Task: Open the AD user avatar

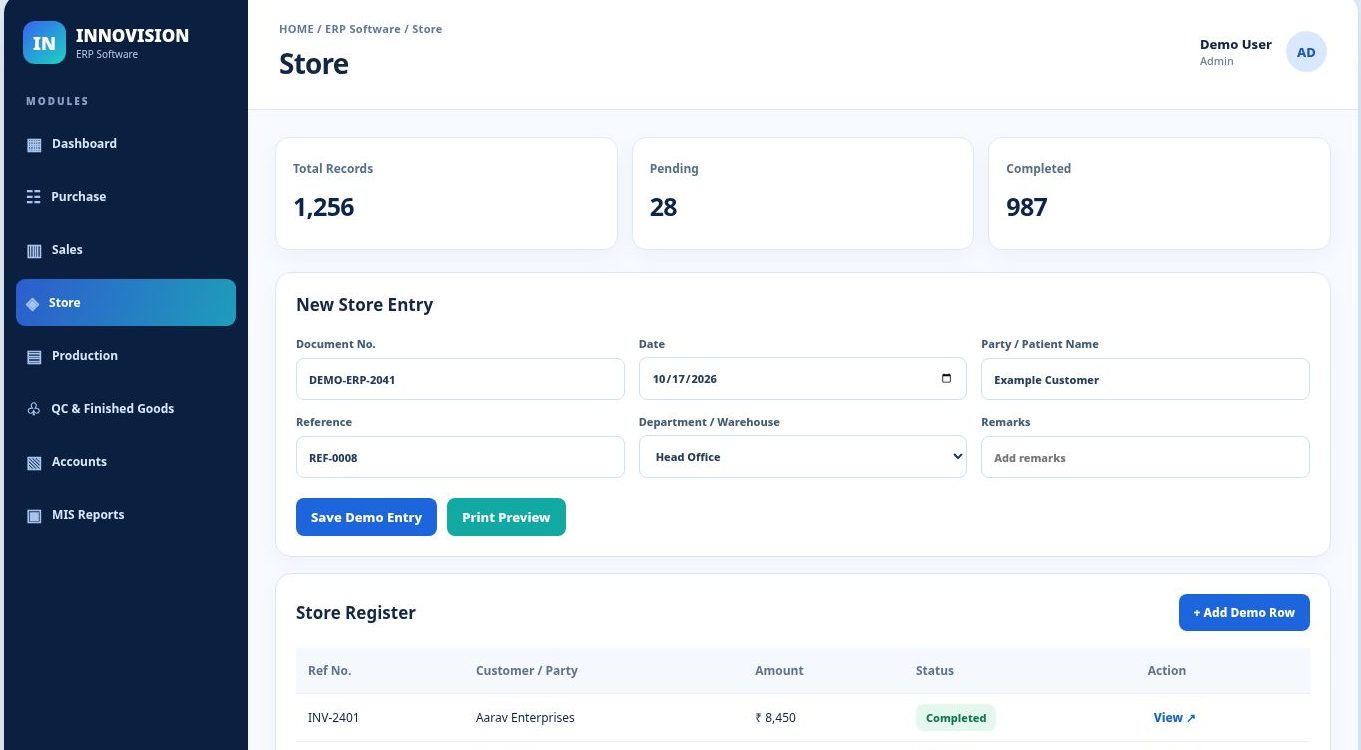Action: point(1306,52)
